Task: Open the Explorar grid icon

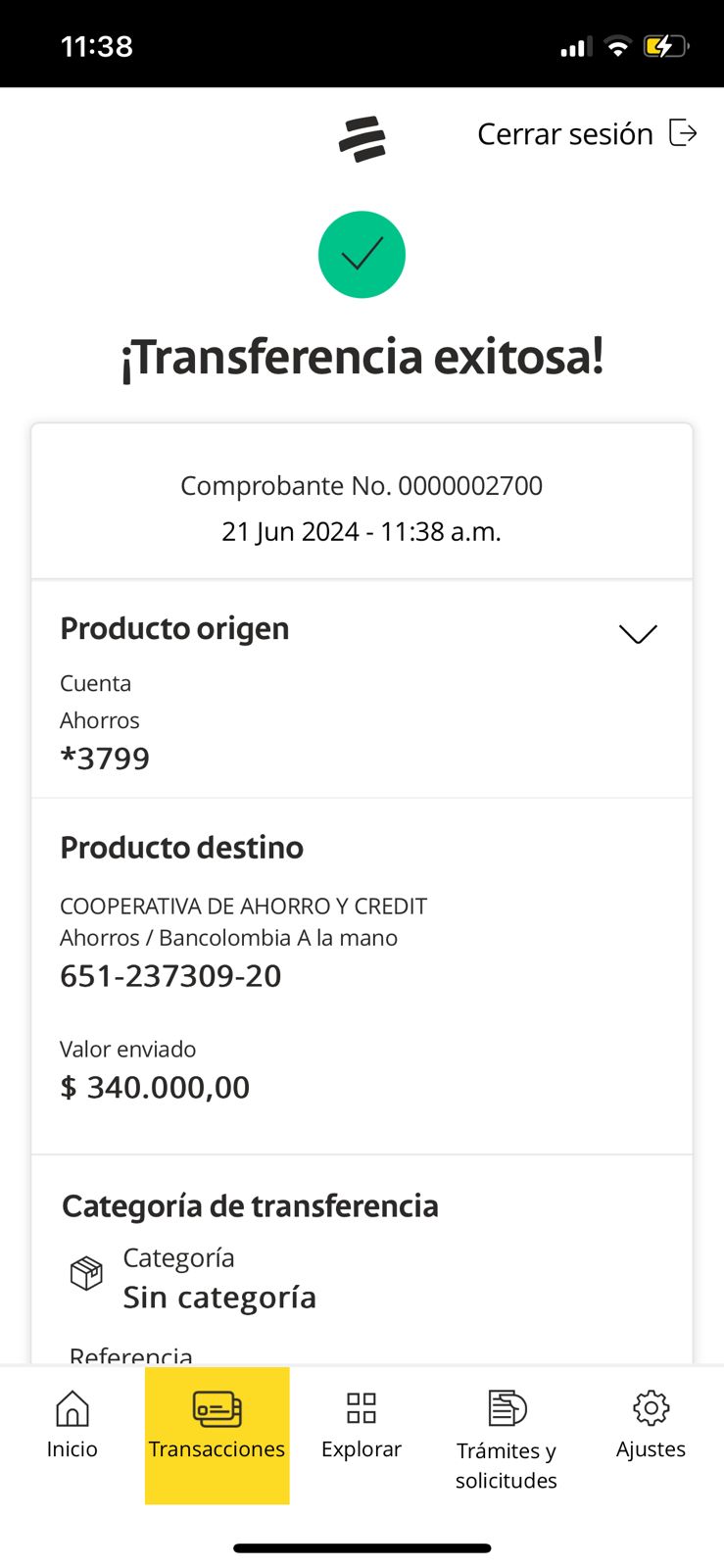Action: tap(362, 1408)
